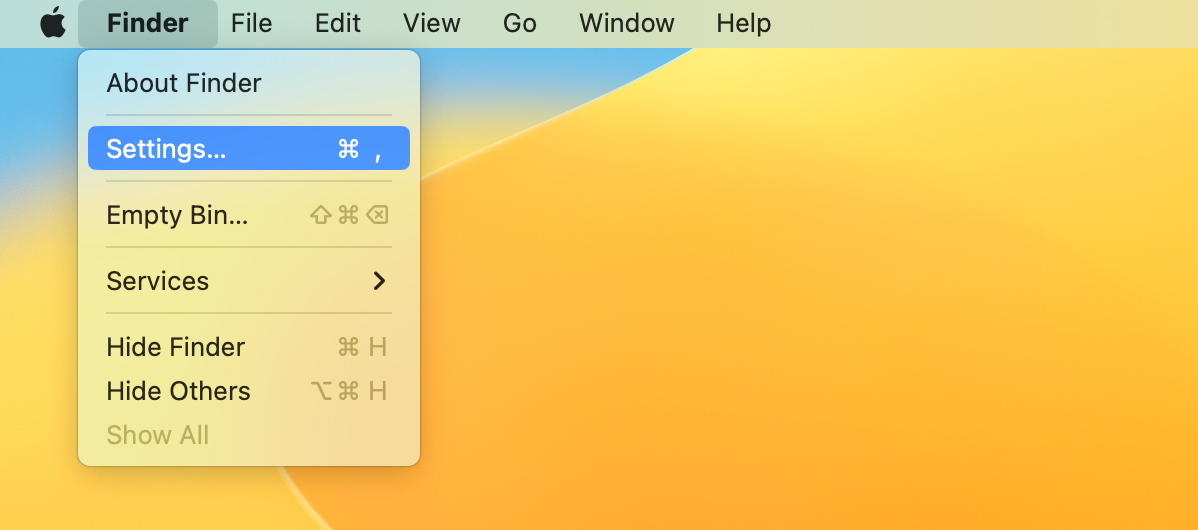Open the File menu
This screenshot has width=1198, height=530.
[251, 23]
